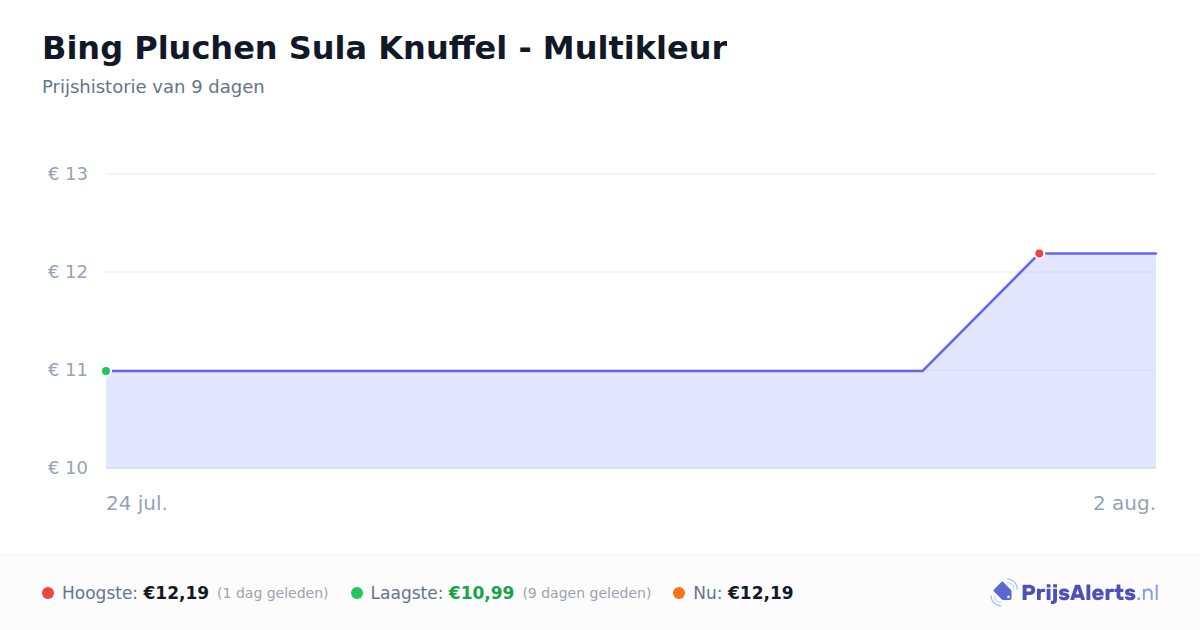Click the PrijsAlerts price tag logo icon

1003,593
